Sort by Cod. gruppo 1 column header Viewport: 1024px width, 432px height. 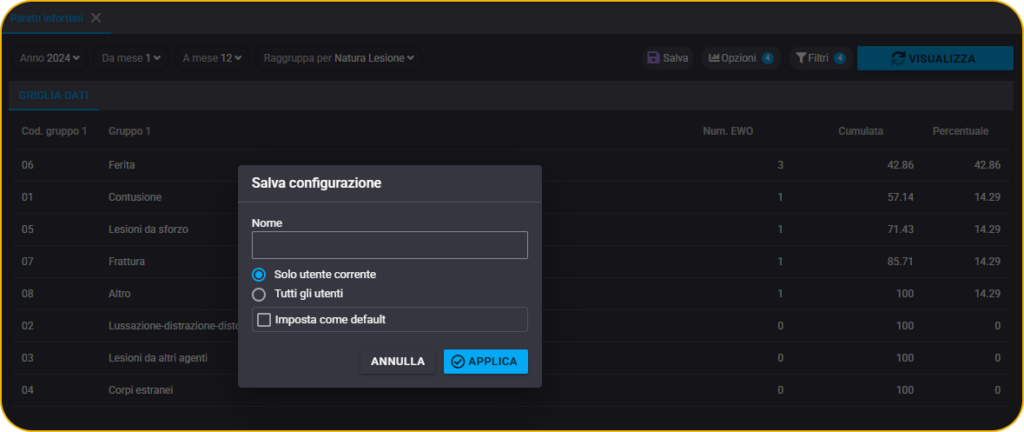[54, 131]
